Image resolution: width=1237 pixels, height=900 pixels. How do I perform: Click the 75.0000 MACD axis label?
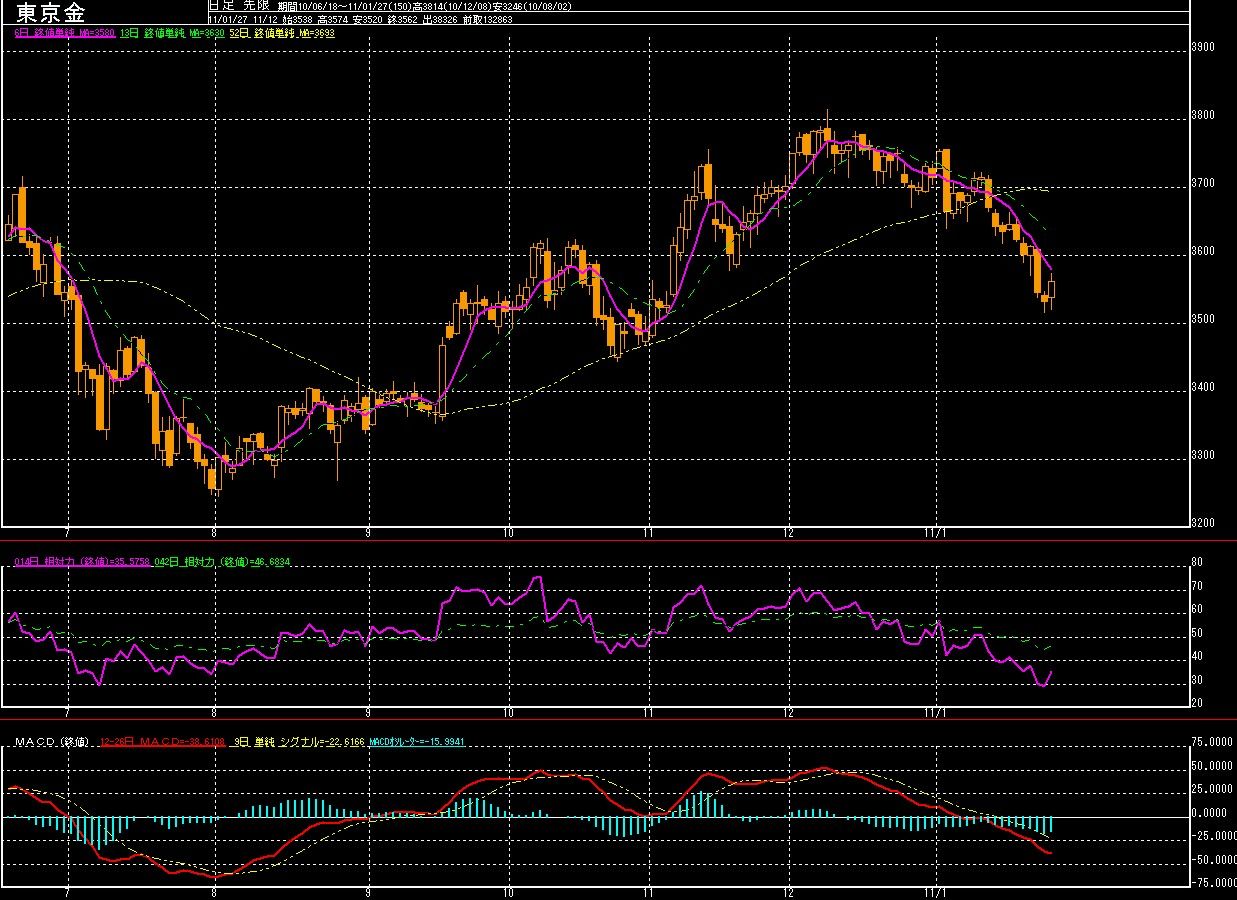[x=1213, y=742]
